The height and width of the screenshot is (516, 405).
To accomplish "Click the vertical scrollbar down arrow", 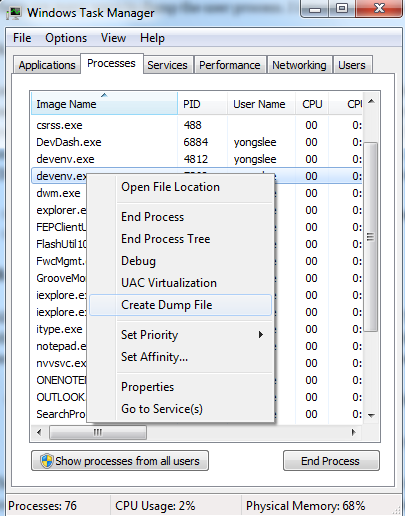I will 371,415.
